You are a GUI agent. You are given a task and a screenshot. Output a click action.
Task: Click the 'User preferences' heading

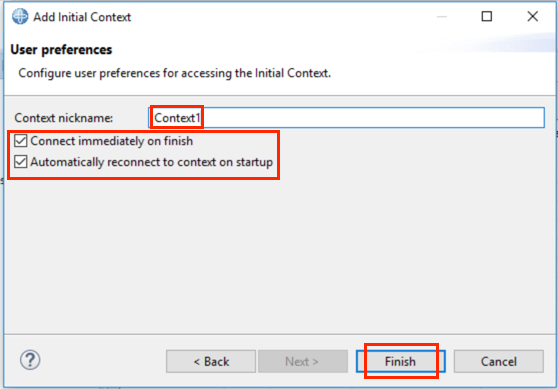pyautogui.click(x=61, y=49)
